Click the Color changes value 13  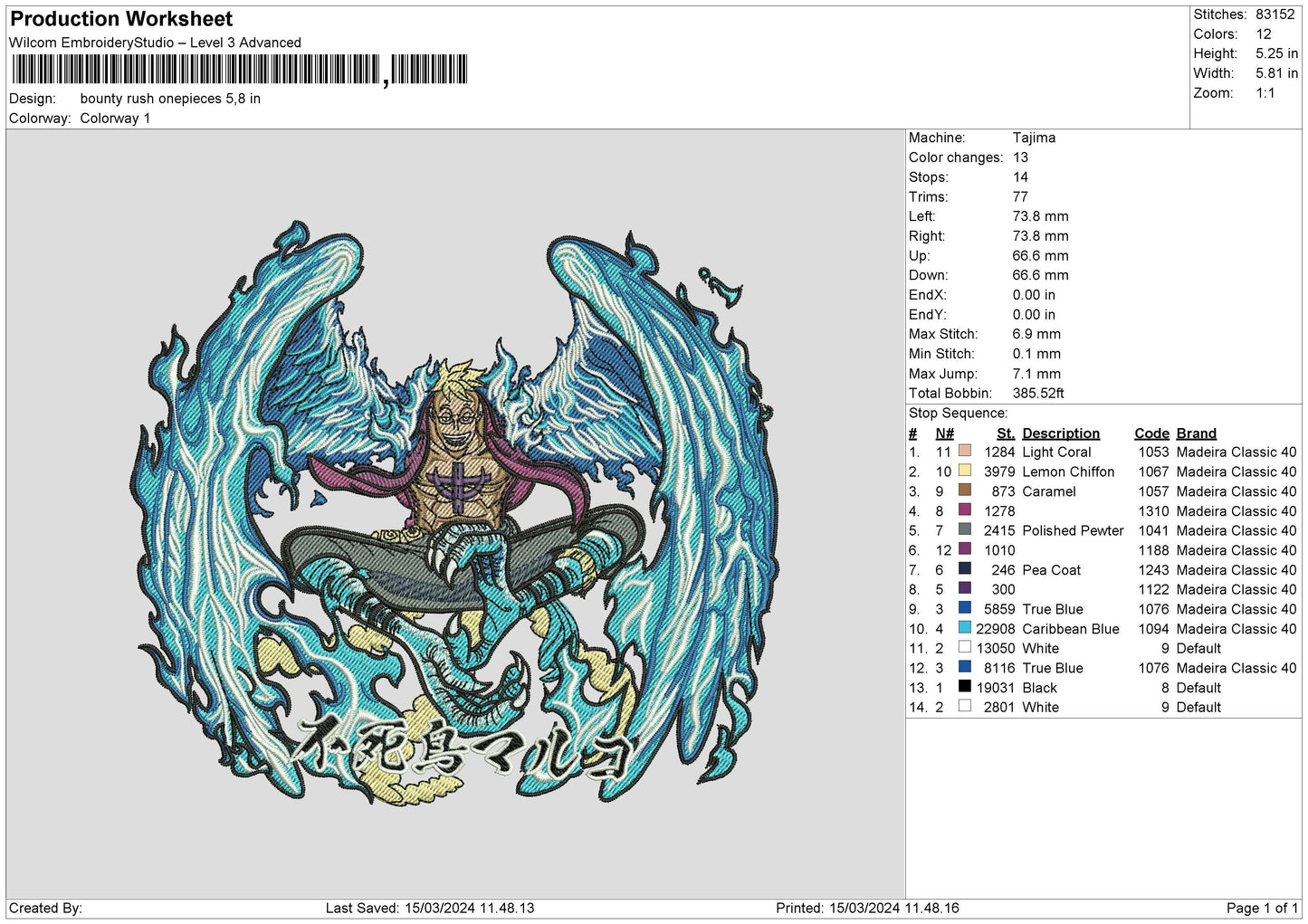(x=1020, y=157)
